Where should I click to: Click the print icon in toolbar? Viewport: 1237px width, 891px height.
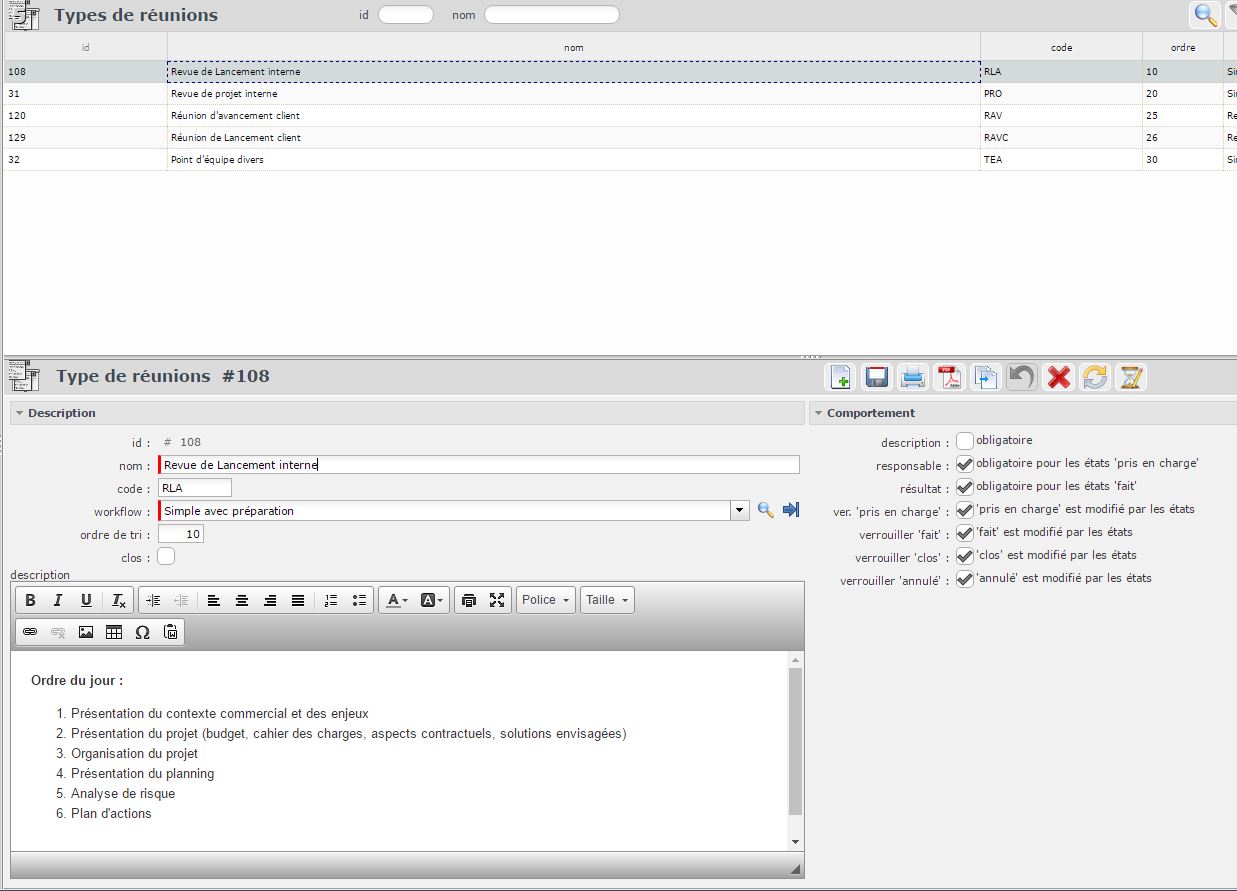pos(912,377)
